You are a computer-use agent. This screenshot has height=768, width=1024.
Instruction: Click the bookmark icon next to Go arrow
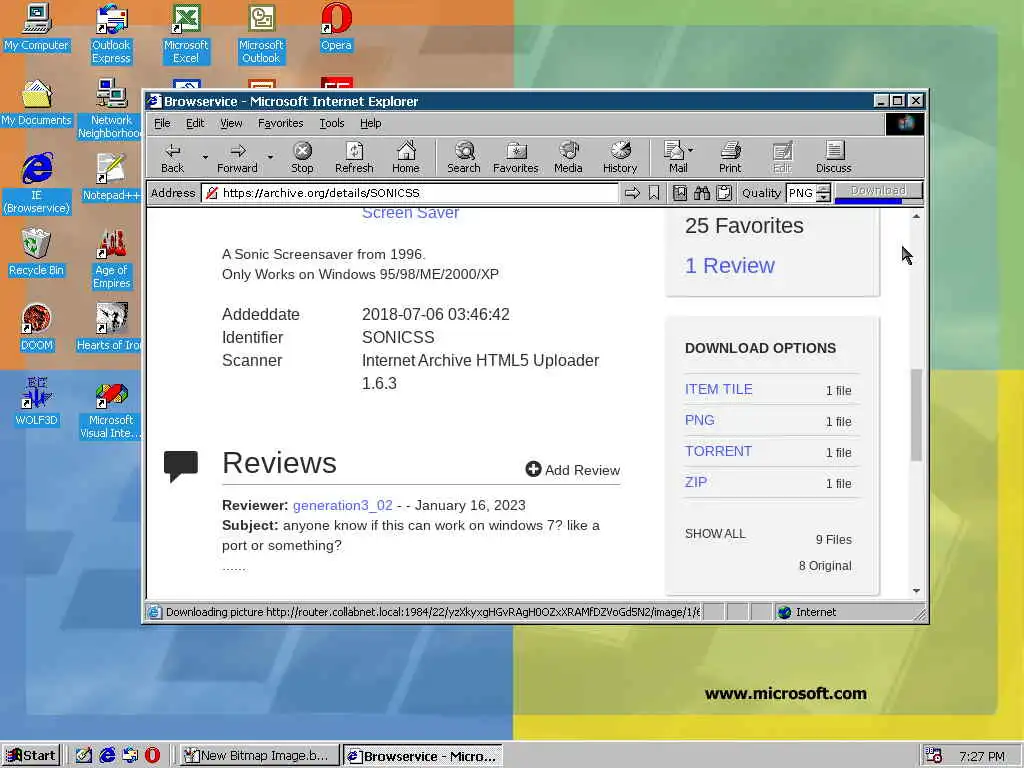pos(654,193)
